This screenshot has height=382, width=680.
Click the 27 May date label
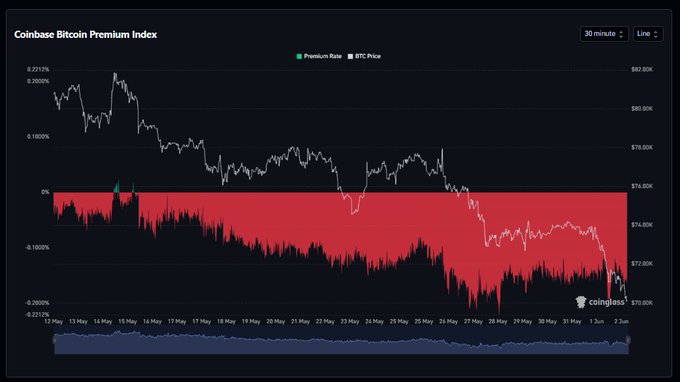[x=473, y=322]
